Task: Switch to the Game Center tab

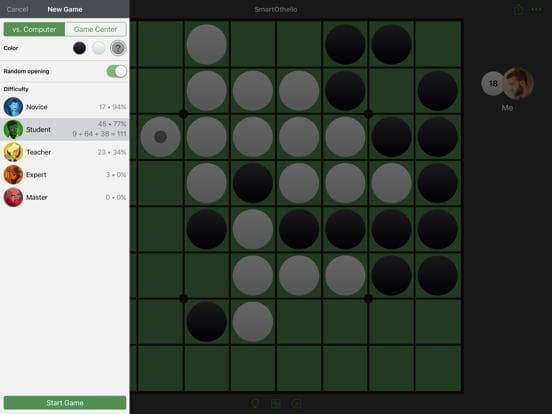Action: tap(95, 30)
